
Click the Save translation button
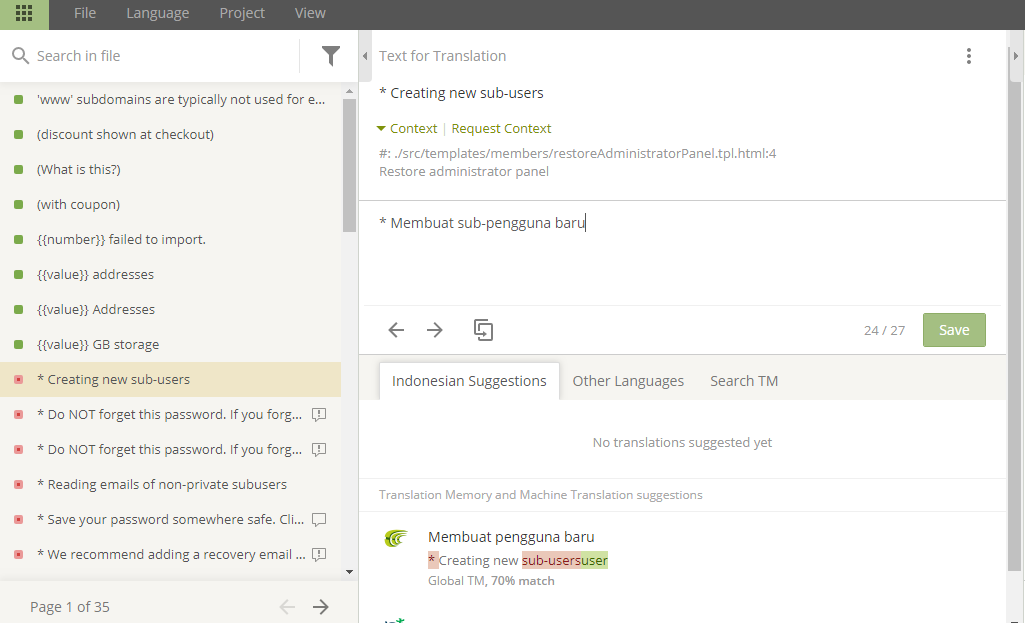coord(953,330)
